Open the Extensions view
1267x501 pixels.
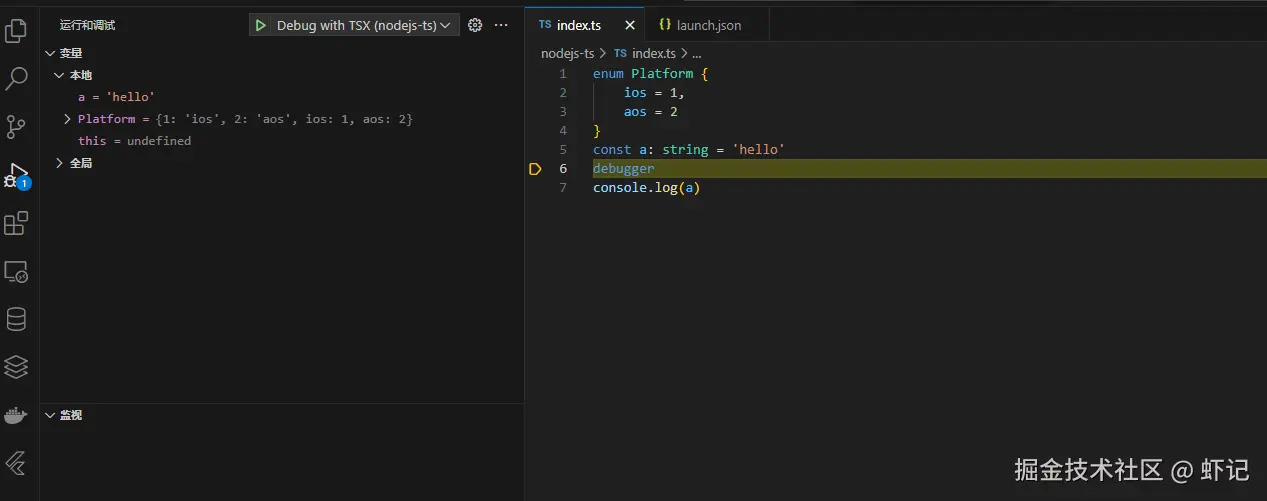point(16,223)
